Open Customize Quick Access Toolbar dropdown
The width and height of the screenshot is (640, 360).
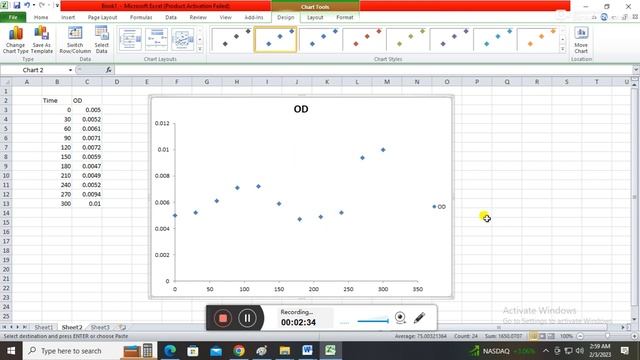tap(57, 6)
